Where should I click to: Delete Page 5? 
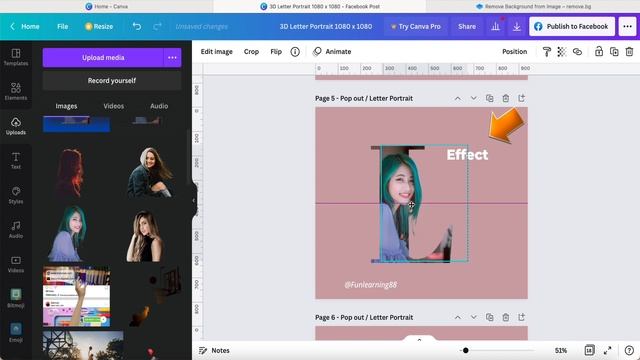(505, 98)
